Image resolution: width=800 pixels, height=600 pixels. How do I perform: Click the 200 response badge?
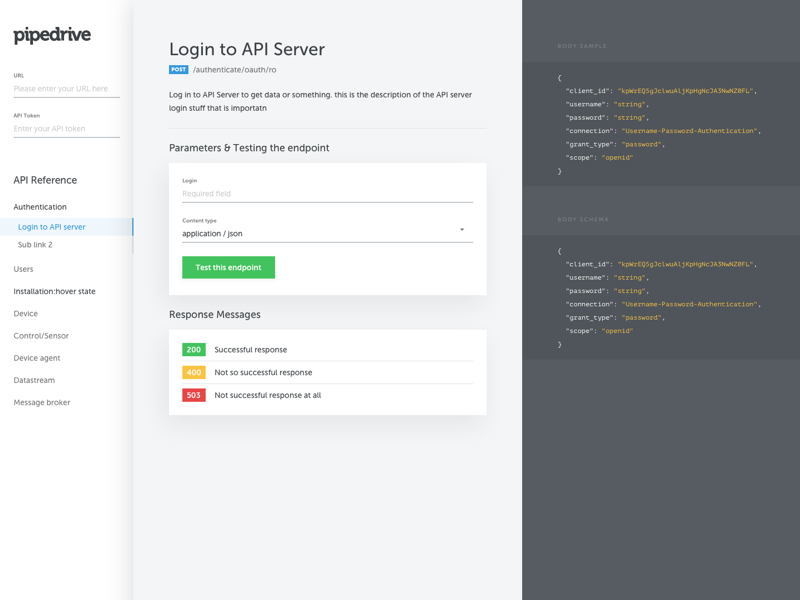pos(194,349)
